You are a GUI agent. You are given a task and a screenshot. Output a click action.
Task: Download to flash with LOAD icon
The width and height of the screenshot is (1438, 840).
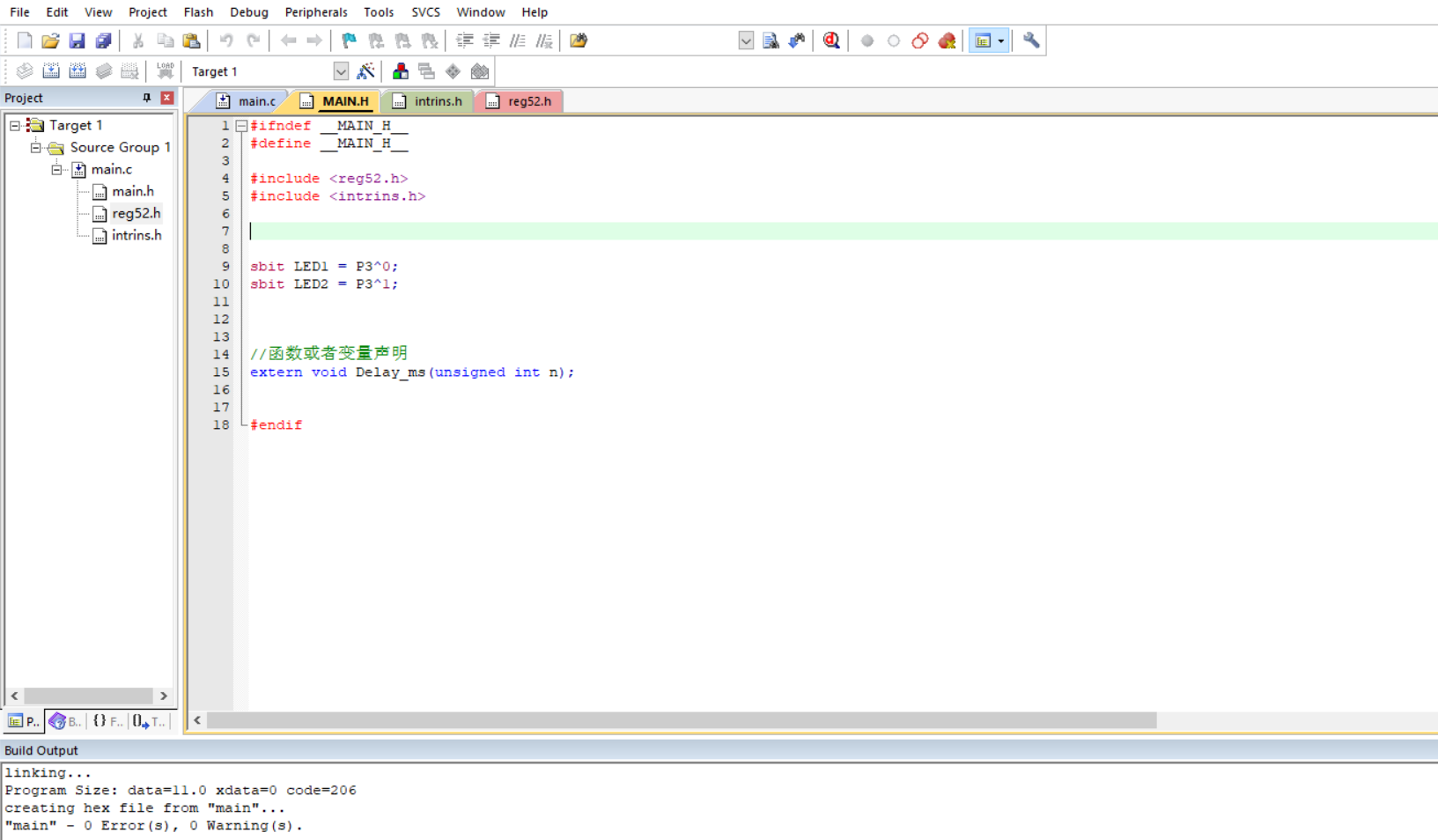165,71
